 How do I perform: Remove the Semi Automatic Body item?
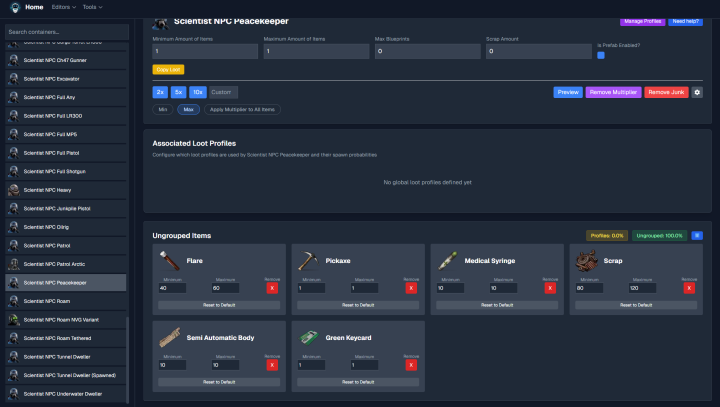click(272, 365)
